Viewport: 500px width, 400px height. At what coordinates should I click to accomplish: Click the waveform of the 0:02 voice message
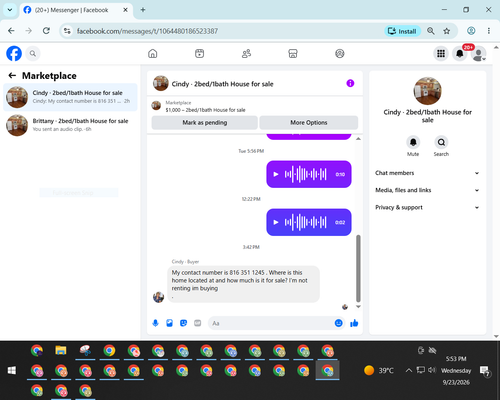tap(305, 222)
